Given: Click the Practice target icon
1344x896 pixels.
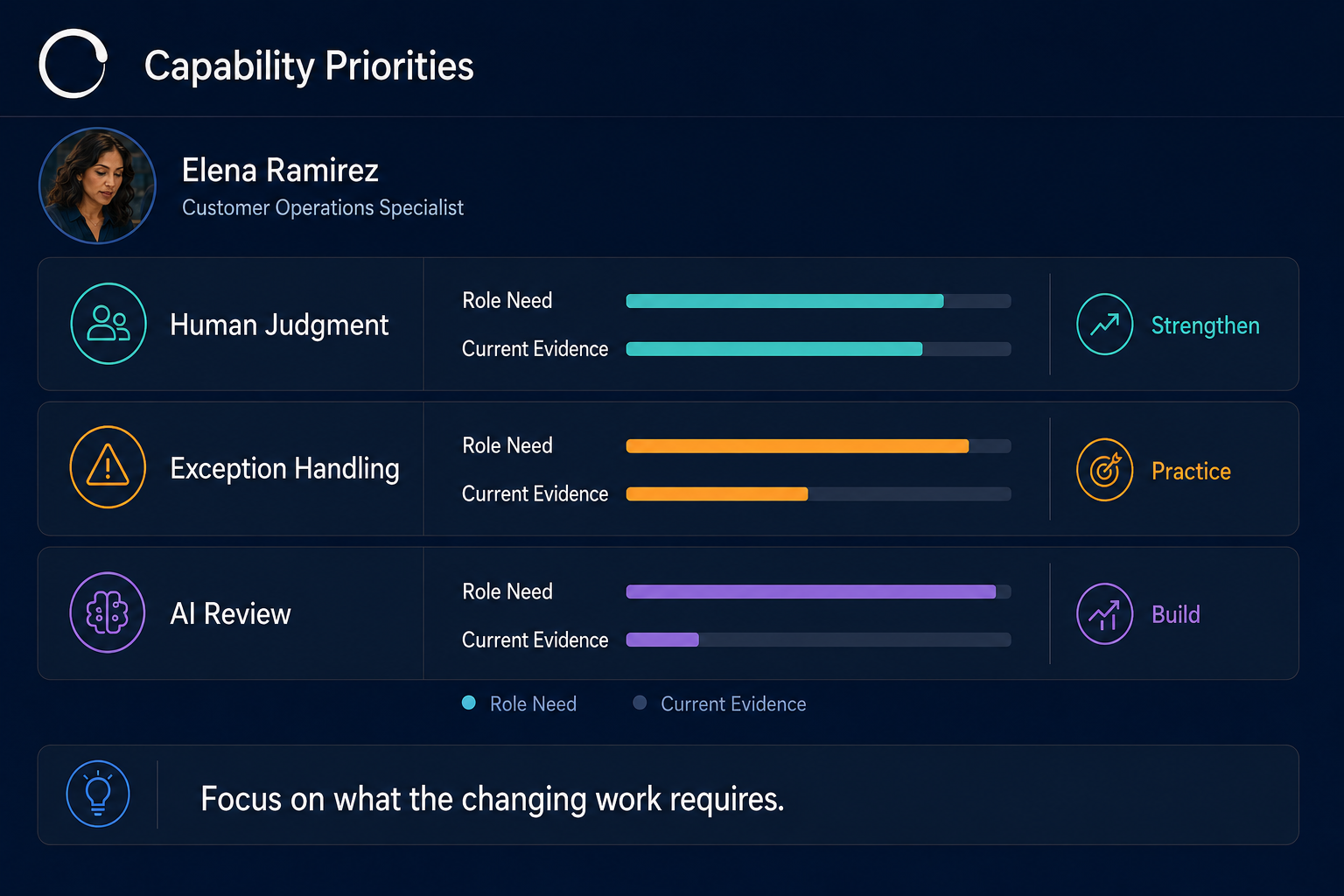Looking at the screenshot, I should coord(1104,470).
